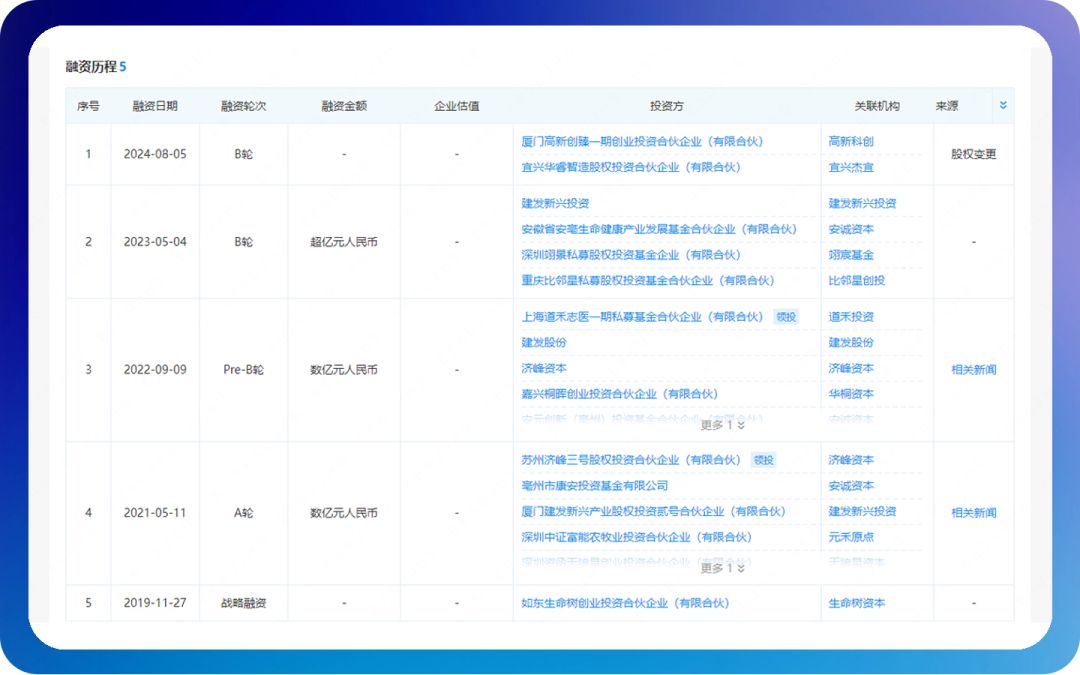The image size is (1080, 675).
Task: Click the 融资日期 column header
Action: pyautogui.click(x=155, y=106)
